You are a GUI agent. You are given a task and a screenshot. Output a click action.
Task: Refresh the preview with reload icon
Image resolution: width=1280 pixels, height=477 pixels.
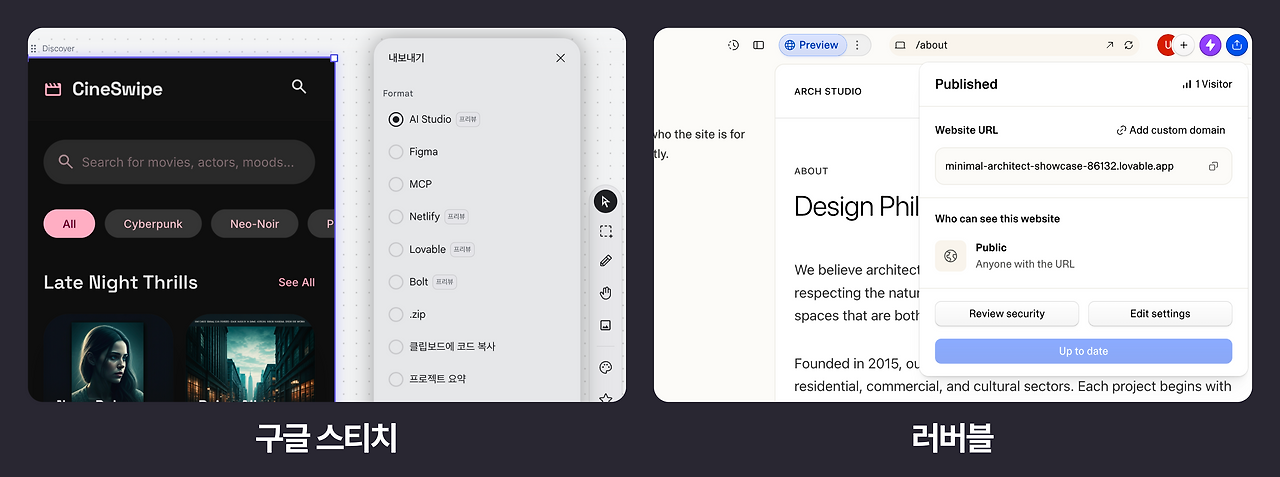point(1129,45)
